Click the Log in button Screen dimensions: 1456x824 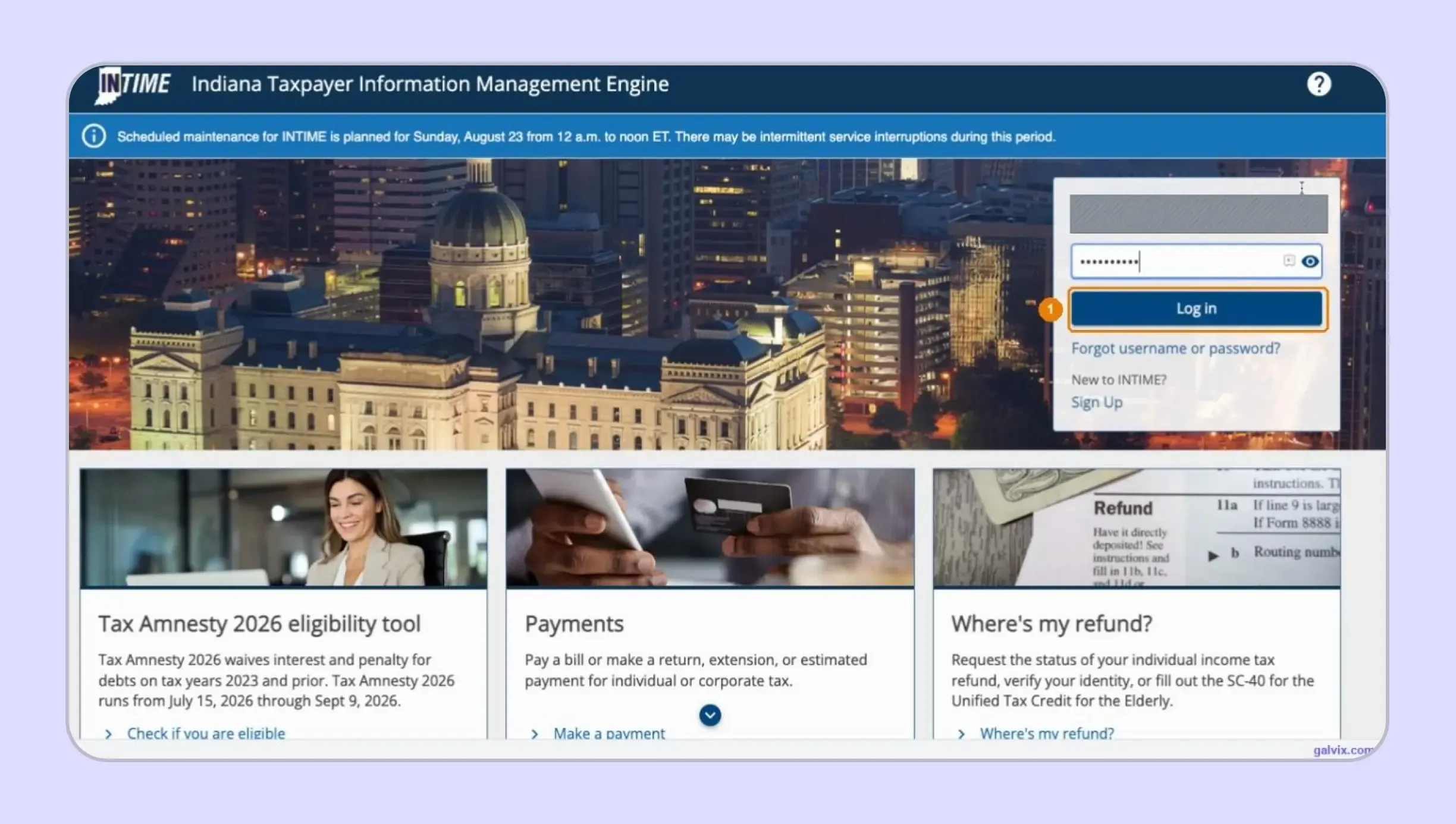point(1196,309)
